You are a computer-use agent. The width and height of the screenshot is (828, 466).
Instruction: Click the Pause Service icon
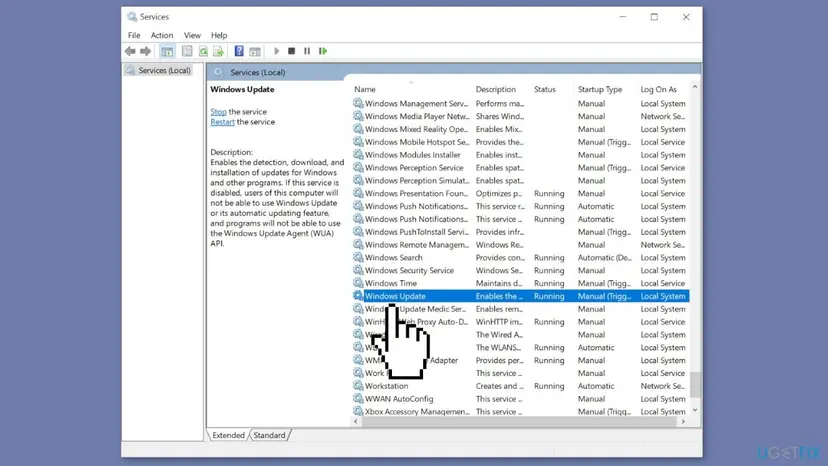(307, 51)
